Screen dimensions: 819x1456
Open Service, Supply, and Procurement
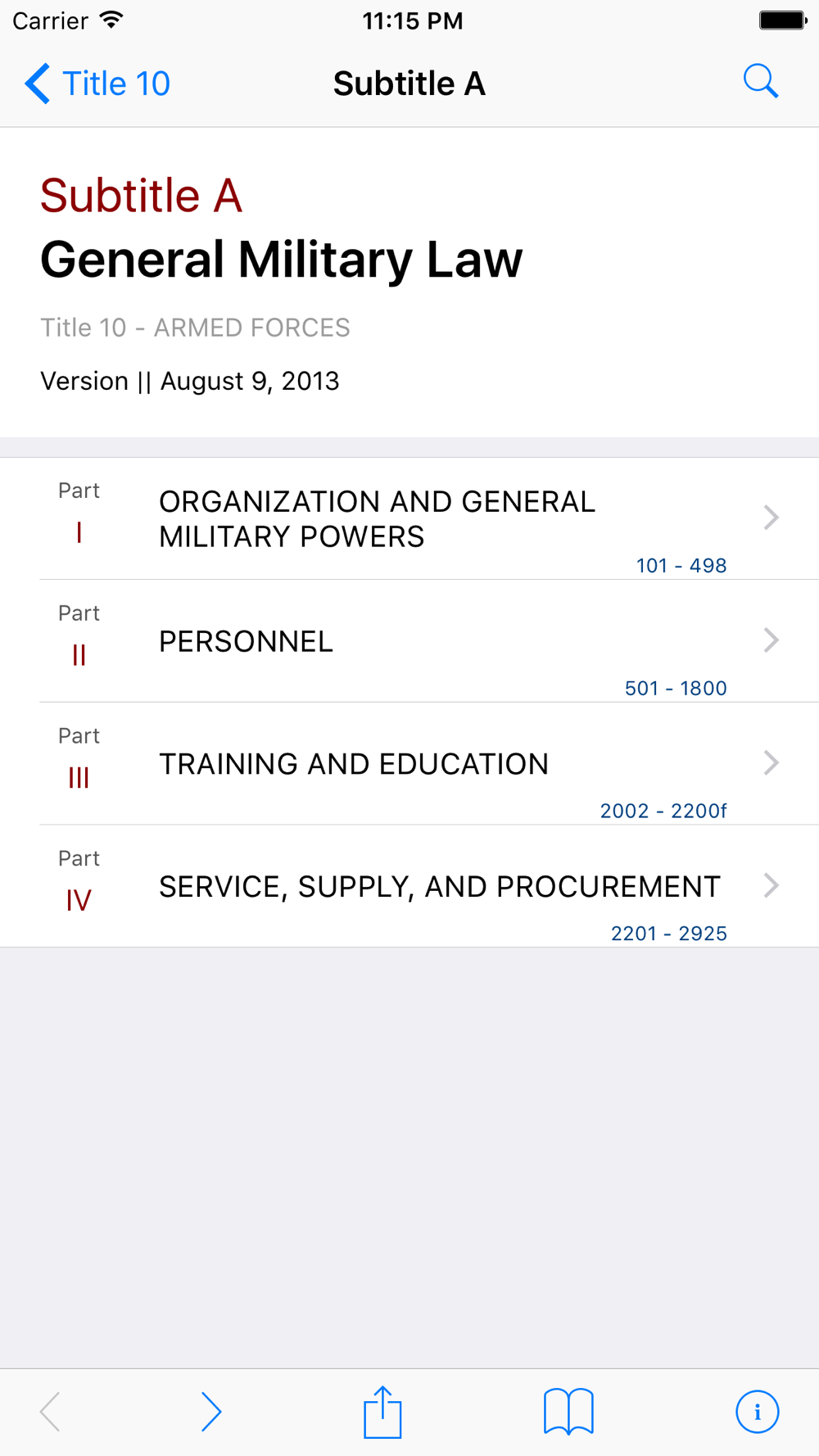pos(439,887)
